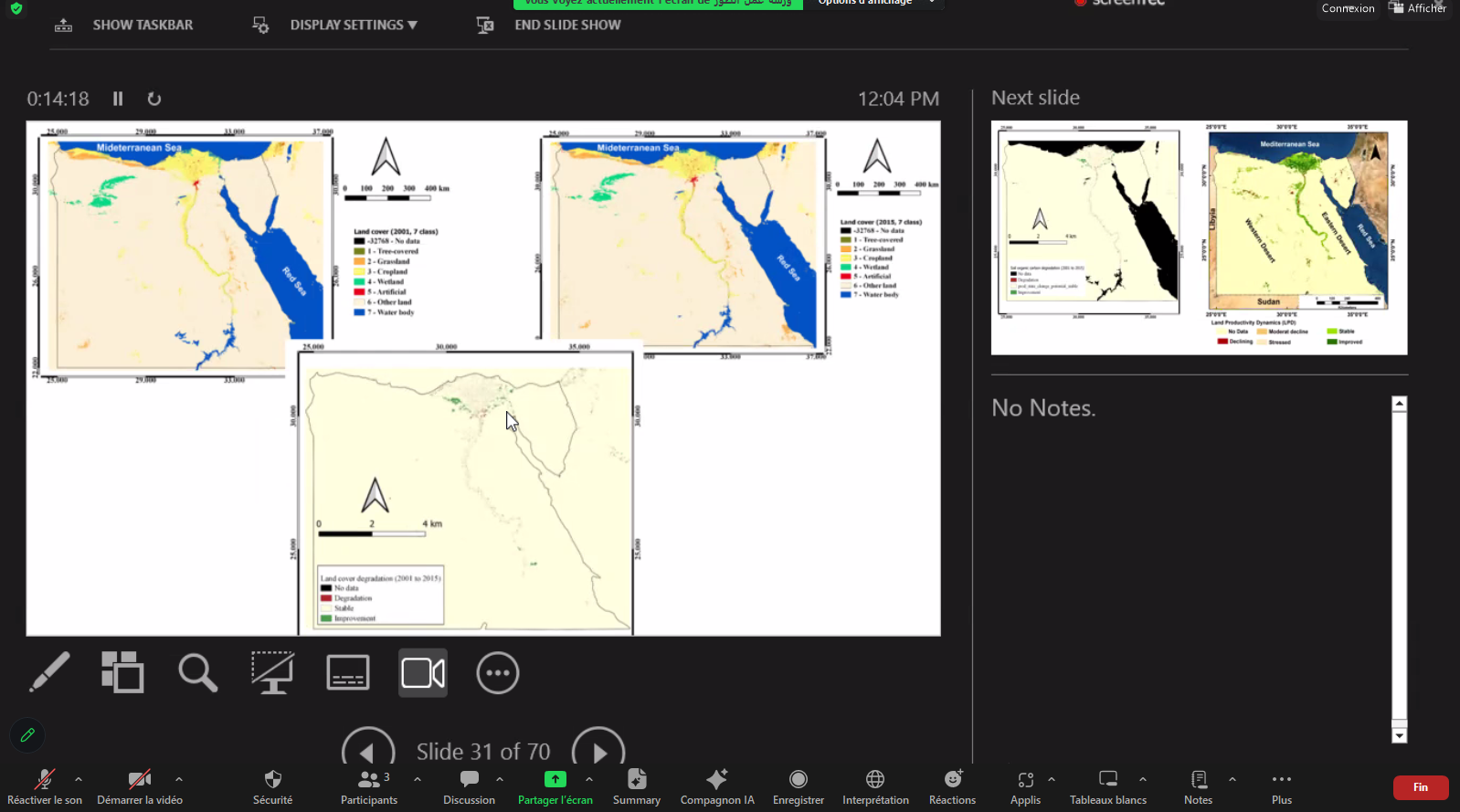
Task: Click Partager l'écran green share button
Action: click(555, 786)
